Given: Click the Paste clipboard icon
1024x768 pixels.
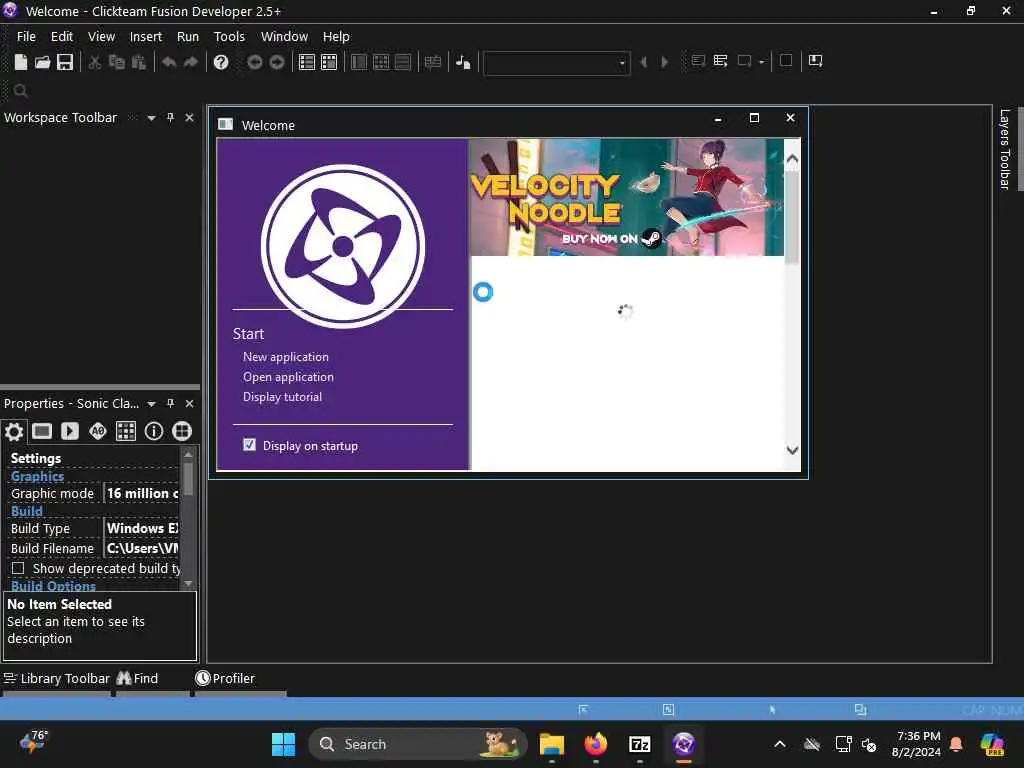Looking at the screenshot, I should pos(138,62).
